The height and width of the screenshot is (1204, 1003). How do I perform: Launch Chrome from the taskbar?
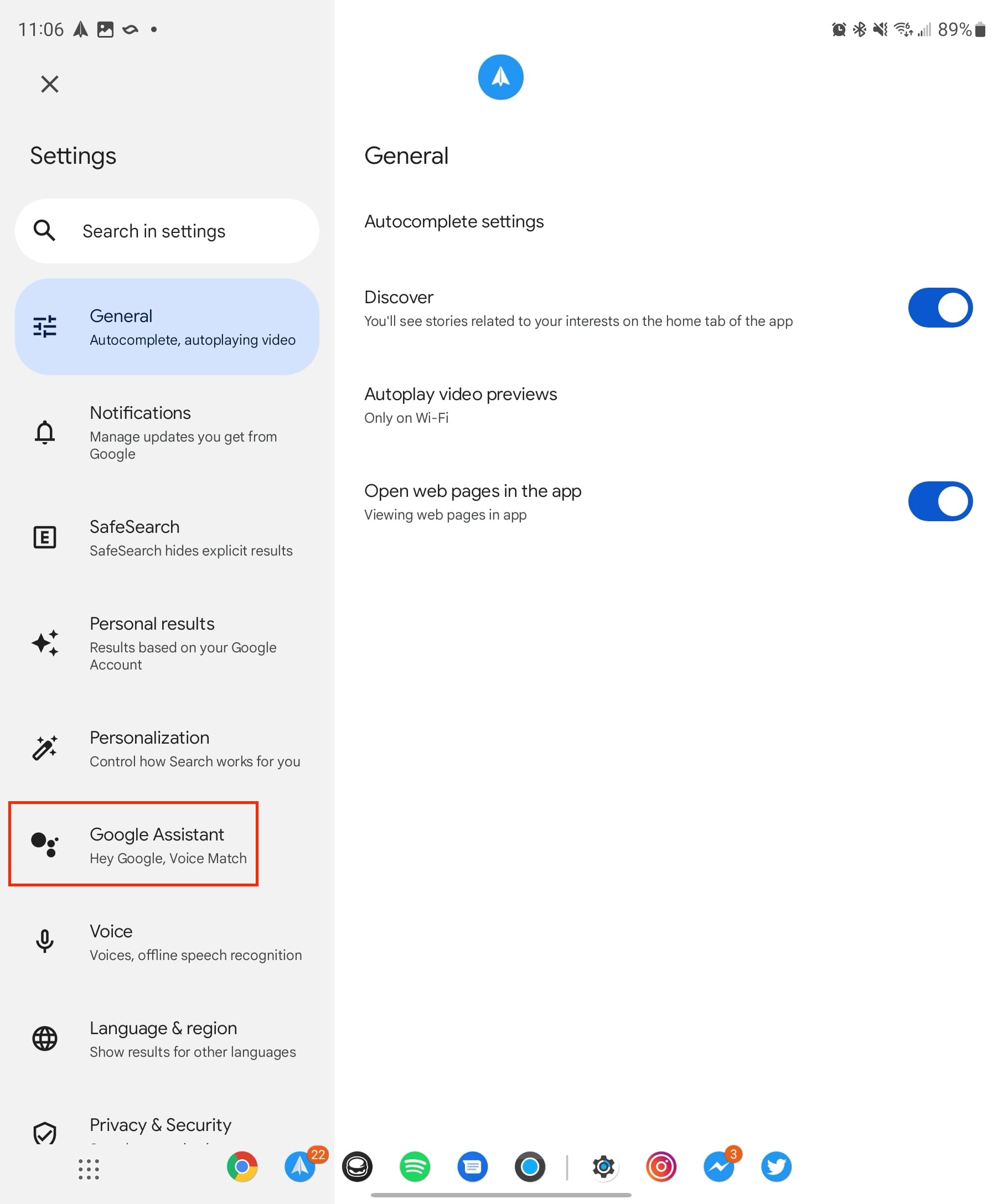pyautogui.click(x=242, y=1167)
